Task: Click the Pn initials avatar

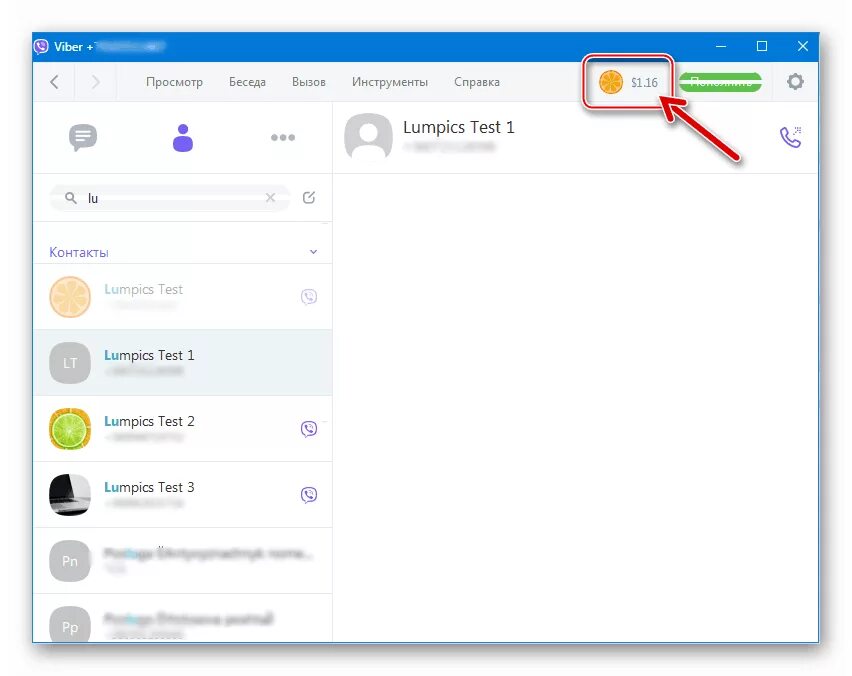Action: point(70,561)
